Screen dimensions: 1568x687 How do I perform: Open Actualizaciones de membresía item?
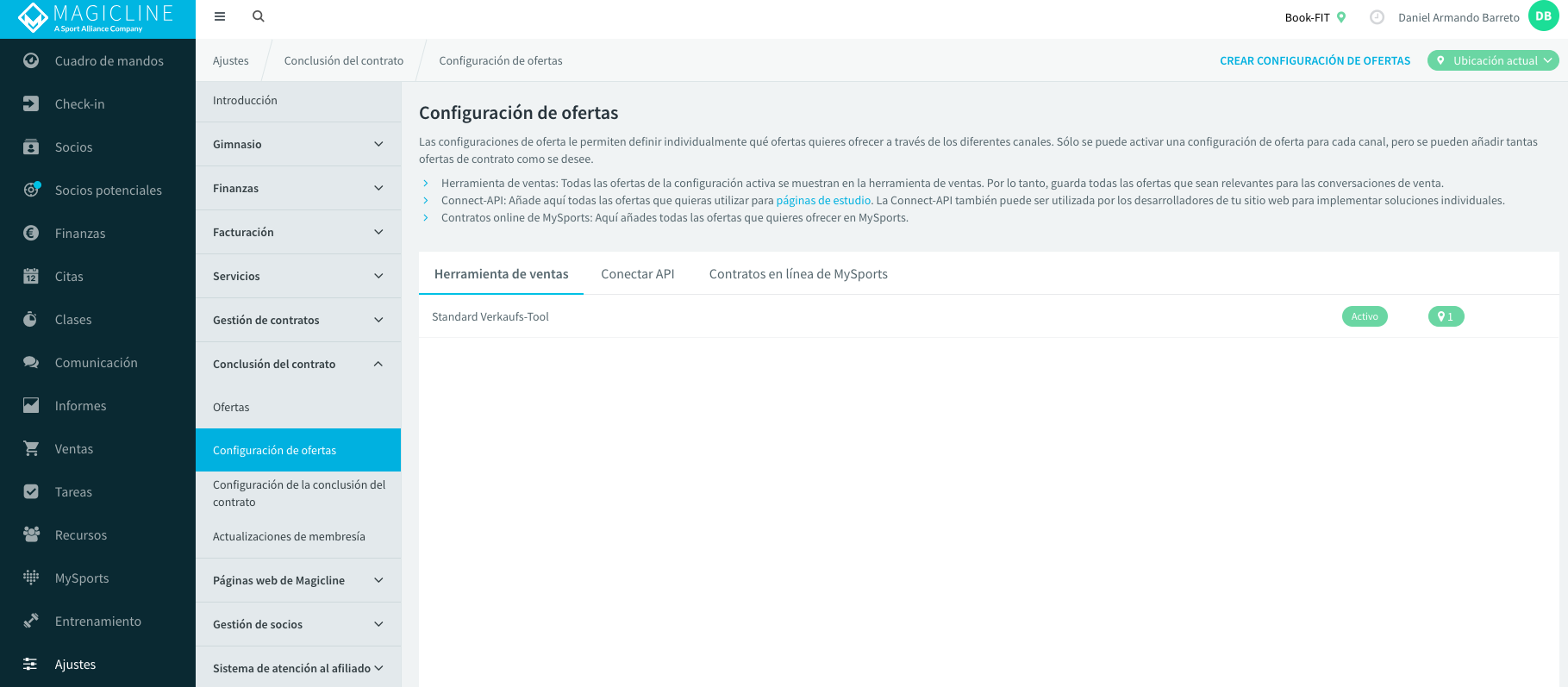298,536
